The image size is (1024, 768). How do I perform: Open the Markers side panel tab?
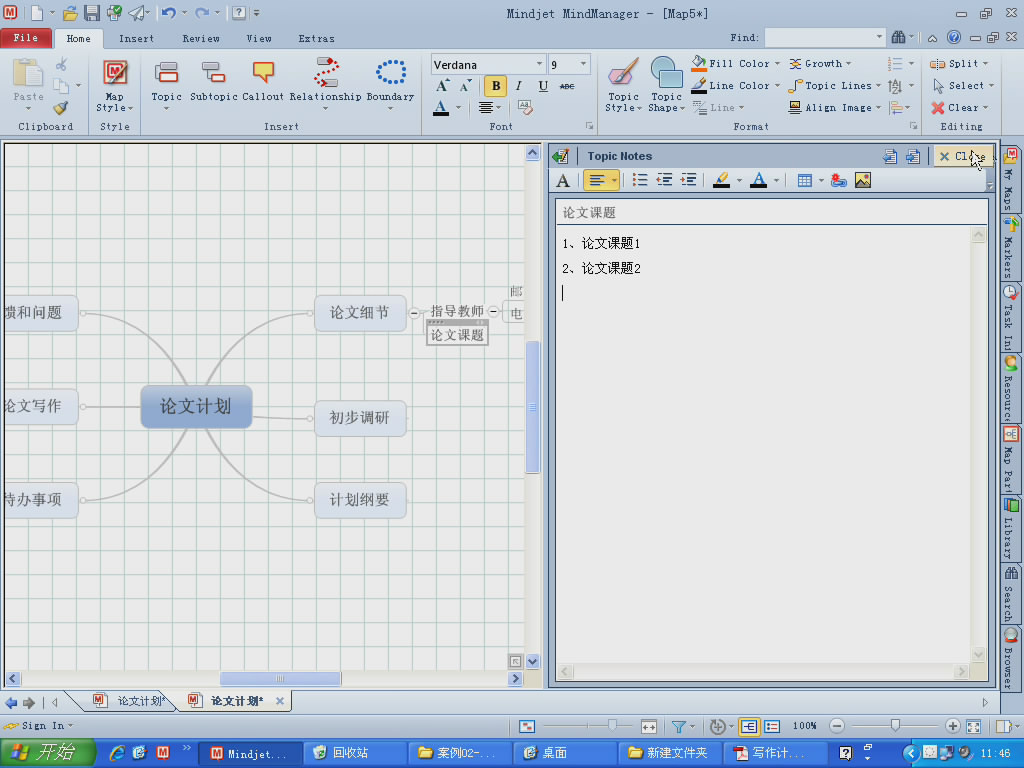(x=1010, y=248)
